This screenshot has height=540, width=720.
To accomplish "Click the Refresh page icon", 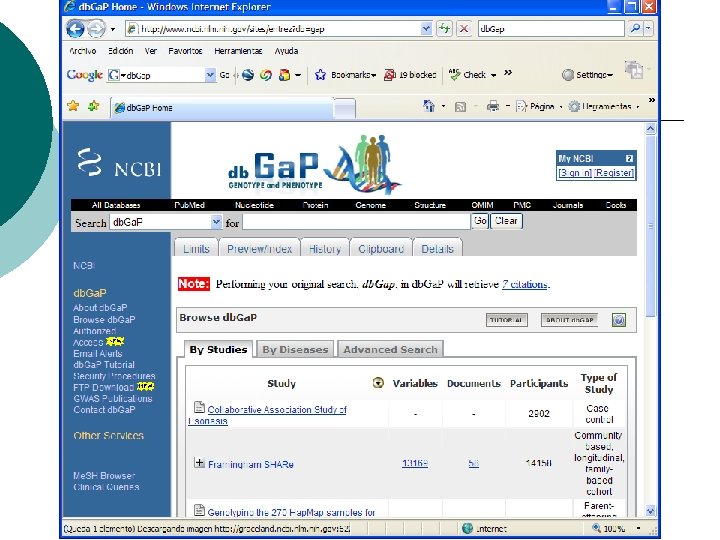I will pos(444,28).
